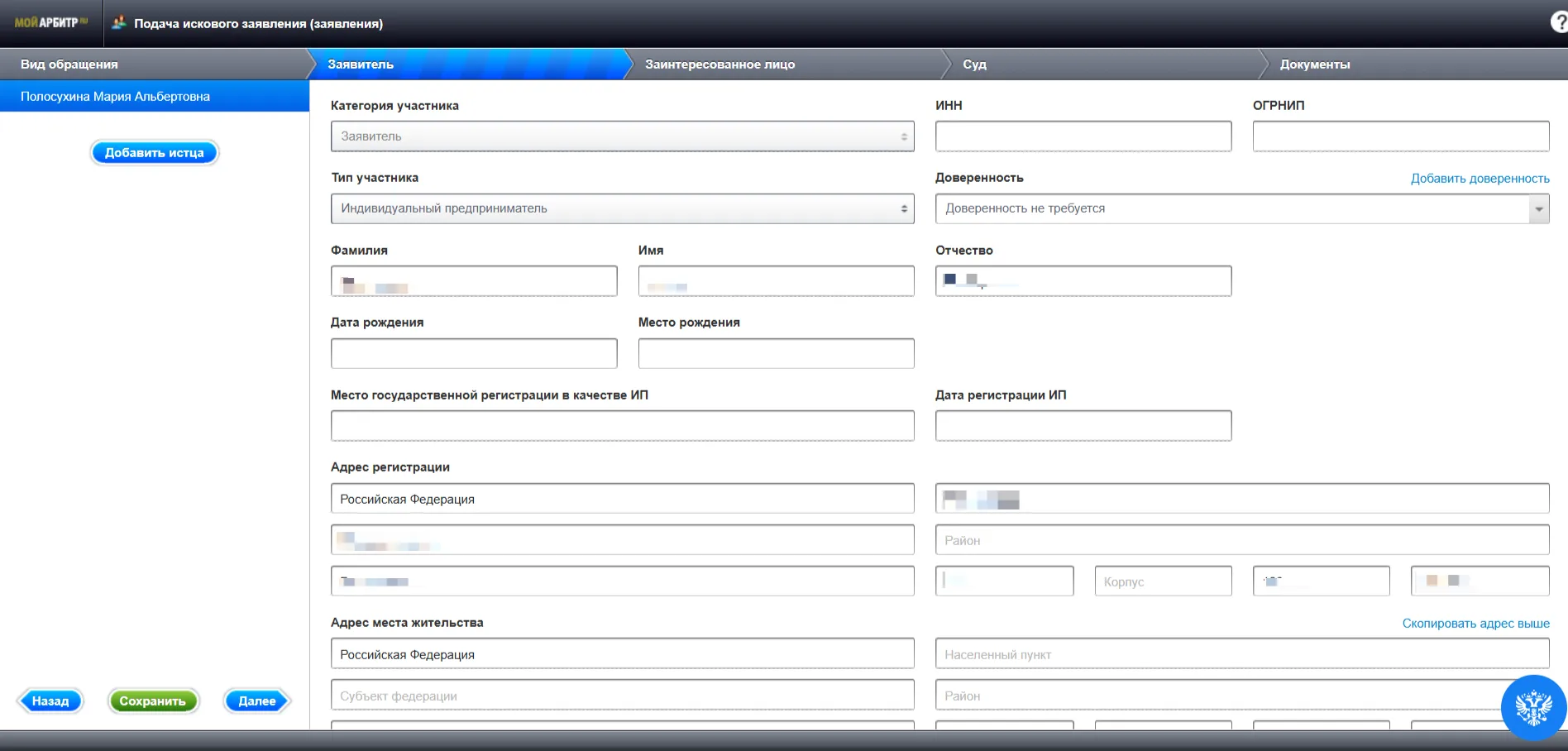Click the Скопировать адрес выше link

[1475, 624]
